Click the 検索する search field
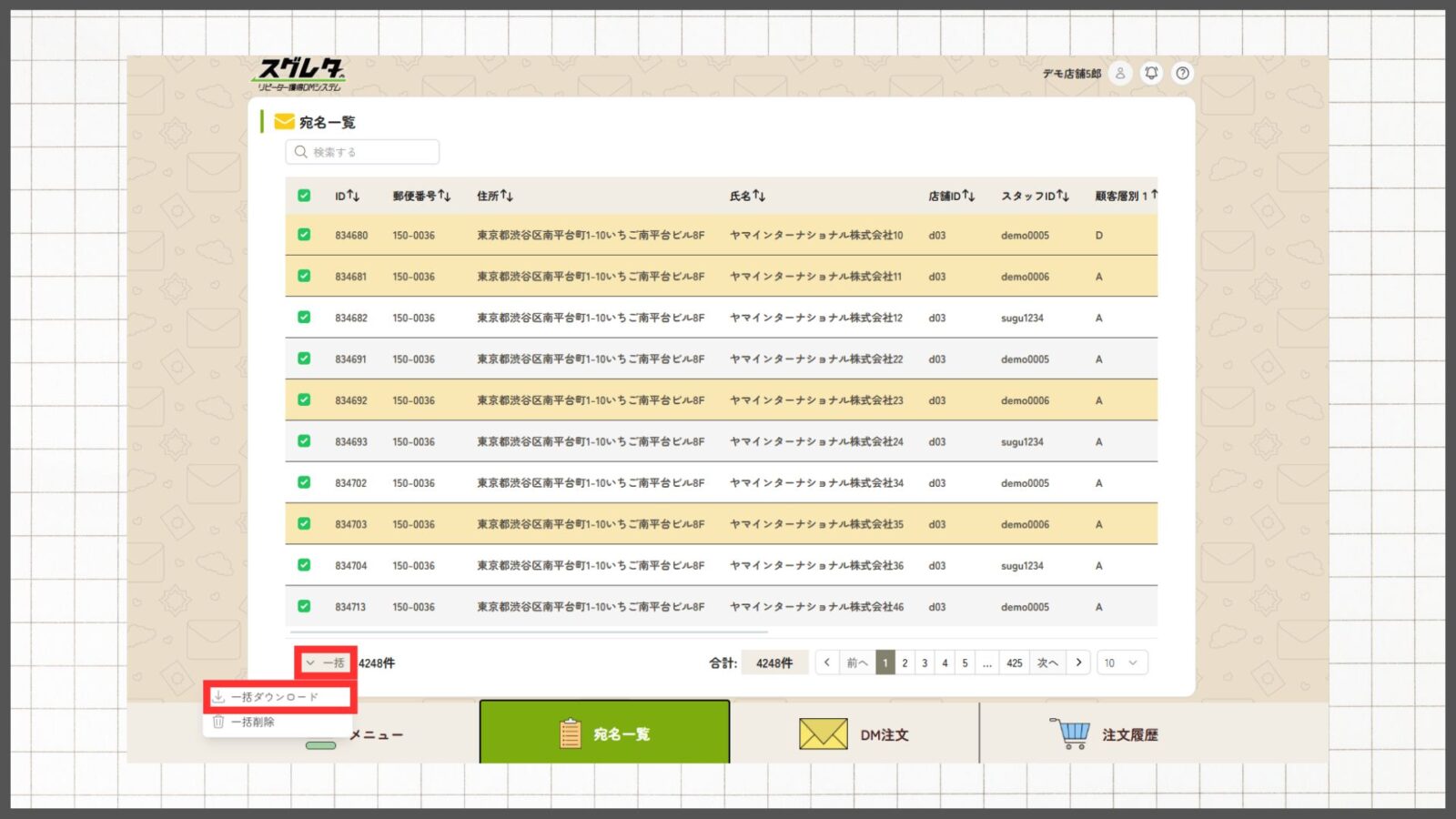Viewport: 1456px width, 819px height. pyautogui.click(x=362, y=152)
